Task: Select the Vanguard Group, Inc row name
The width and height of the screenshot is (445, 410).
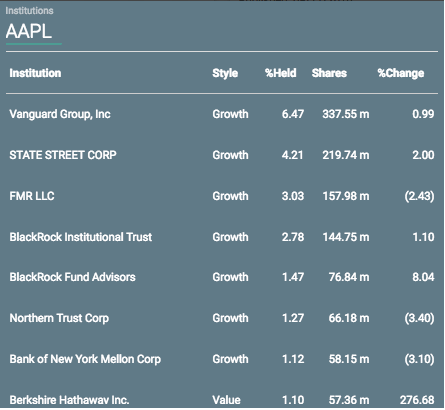Action: (x=60, y=114)
